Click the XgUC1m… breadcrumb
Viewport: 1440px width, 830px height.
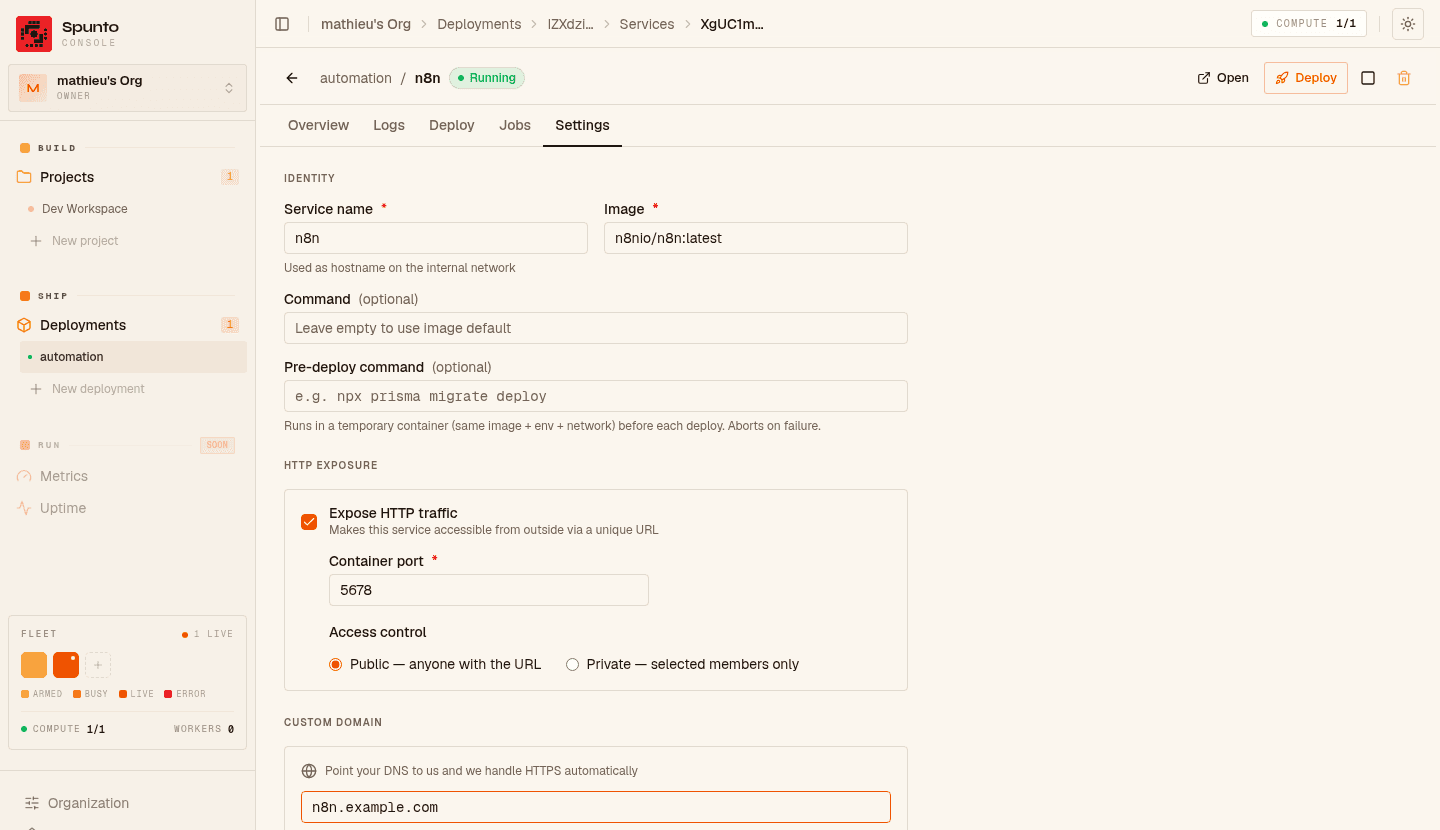pyautogui.click(x=732, y=24)
